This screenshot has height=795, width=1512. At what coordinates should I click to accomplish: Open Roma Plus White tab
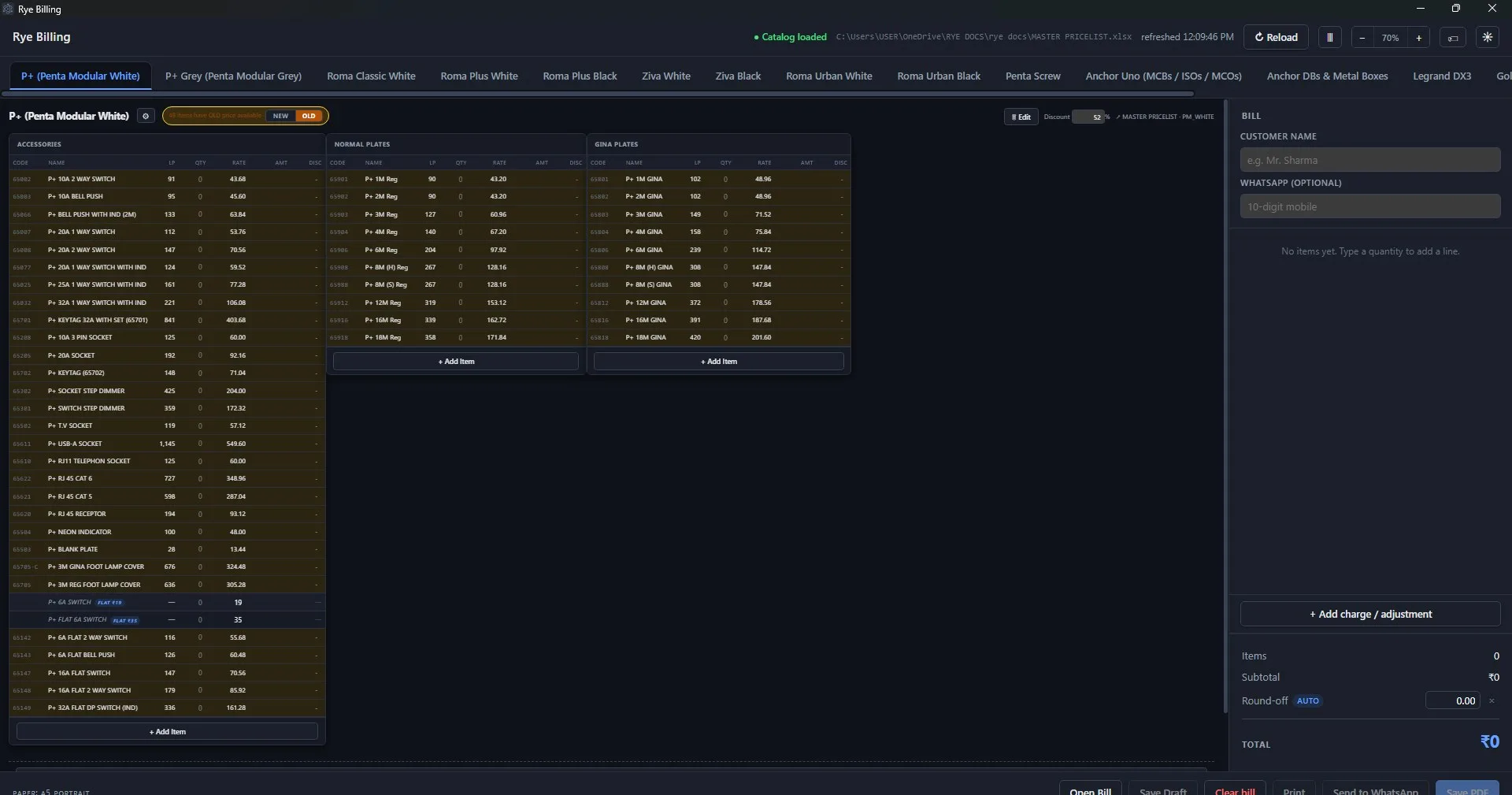pyautogui.click(x=479, y=76)
